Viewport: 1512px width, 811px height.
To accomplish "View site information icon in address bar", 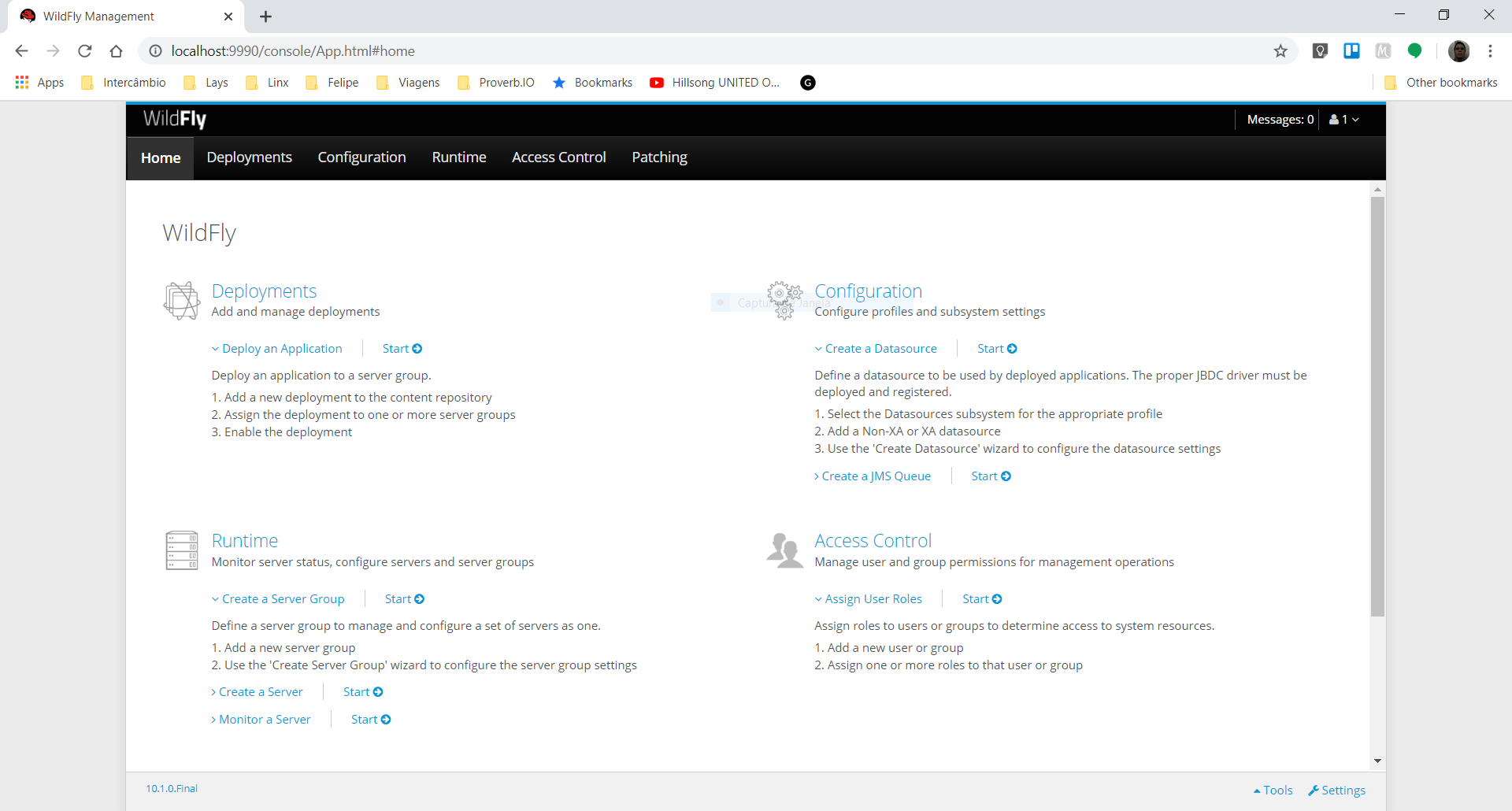I will tap(156, 51).
